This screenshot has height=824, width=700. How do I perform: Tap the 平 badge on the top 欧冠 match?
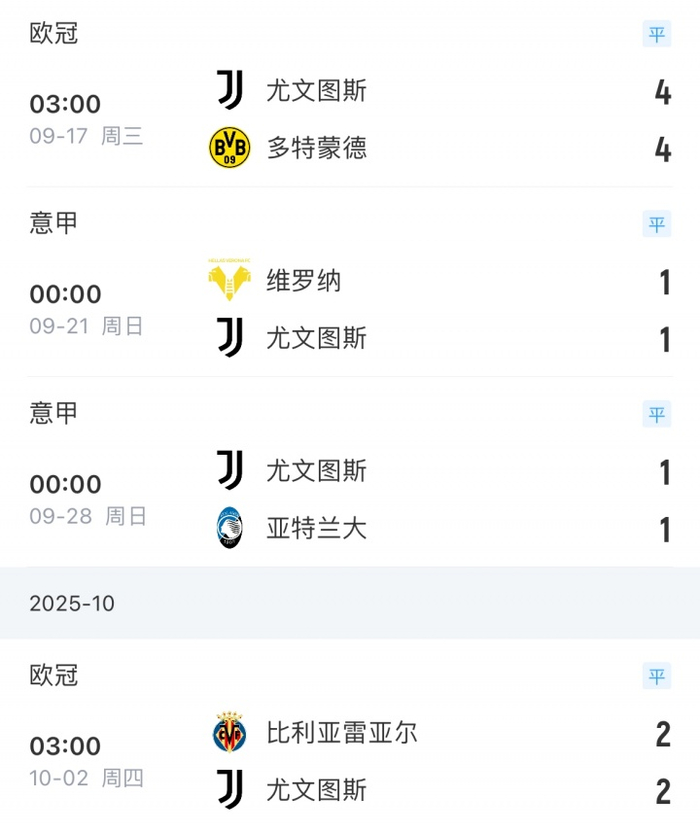[656, 34]
